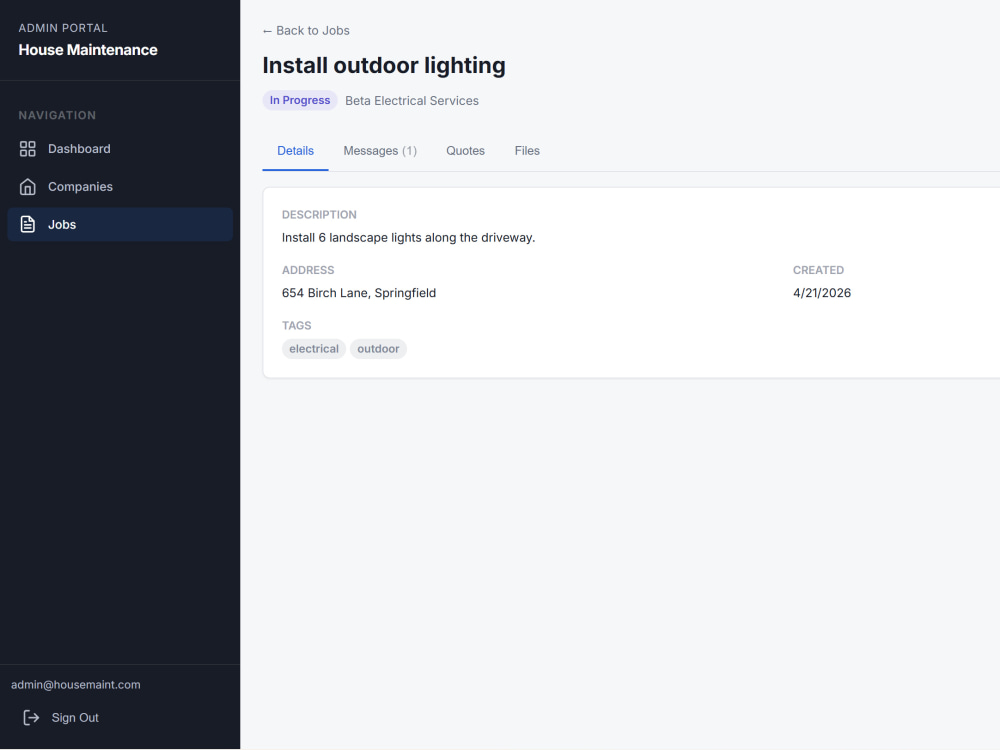Click the In Progress status badge
Viewport: 1000px width, 750px height.
300,100
